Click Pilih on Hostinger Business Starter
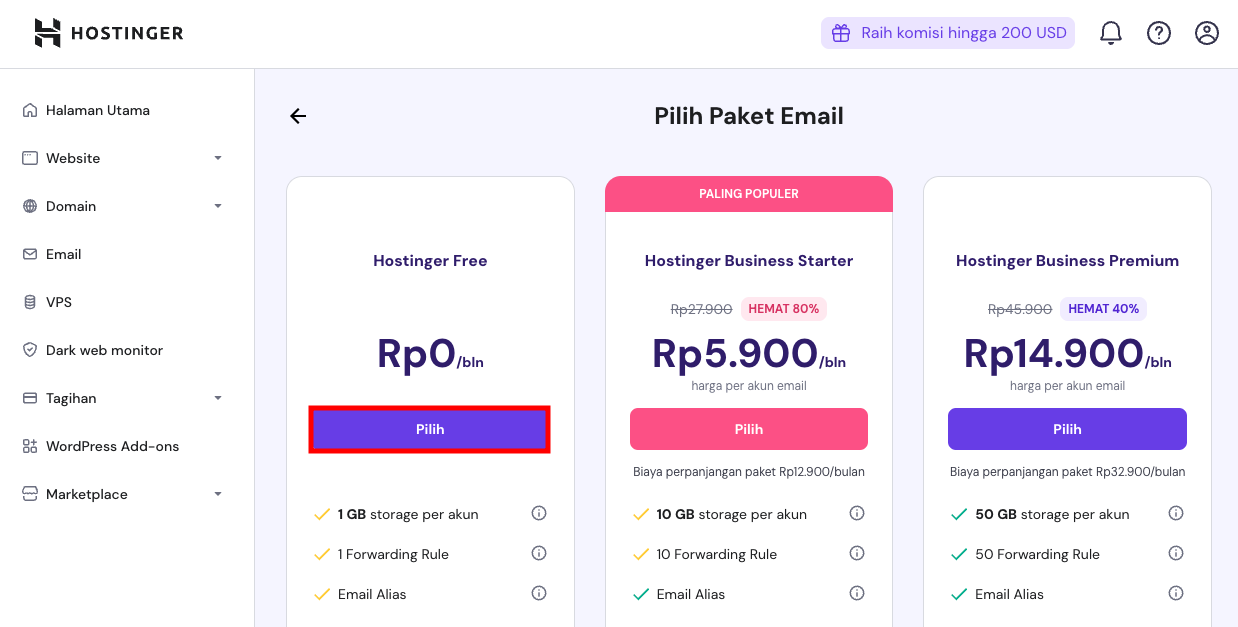The image size is (1238, 627). click(x=748, y=428)
